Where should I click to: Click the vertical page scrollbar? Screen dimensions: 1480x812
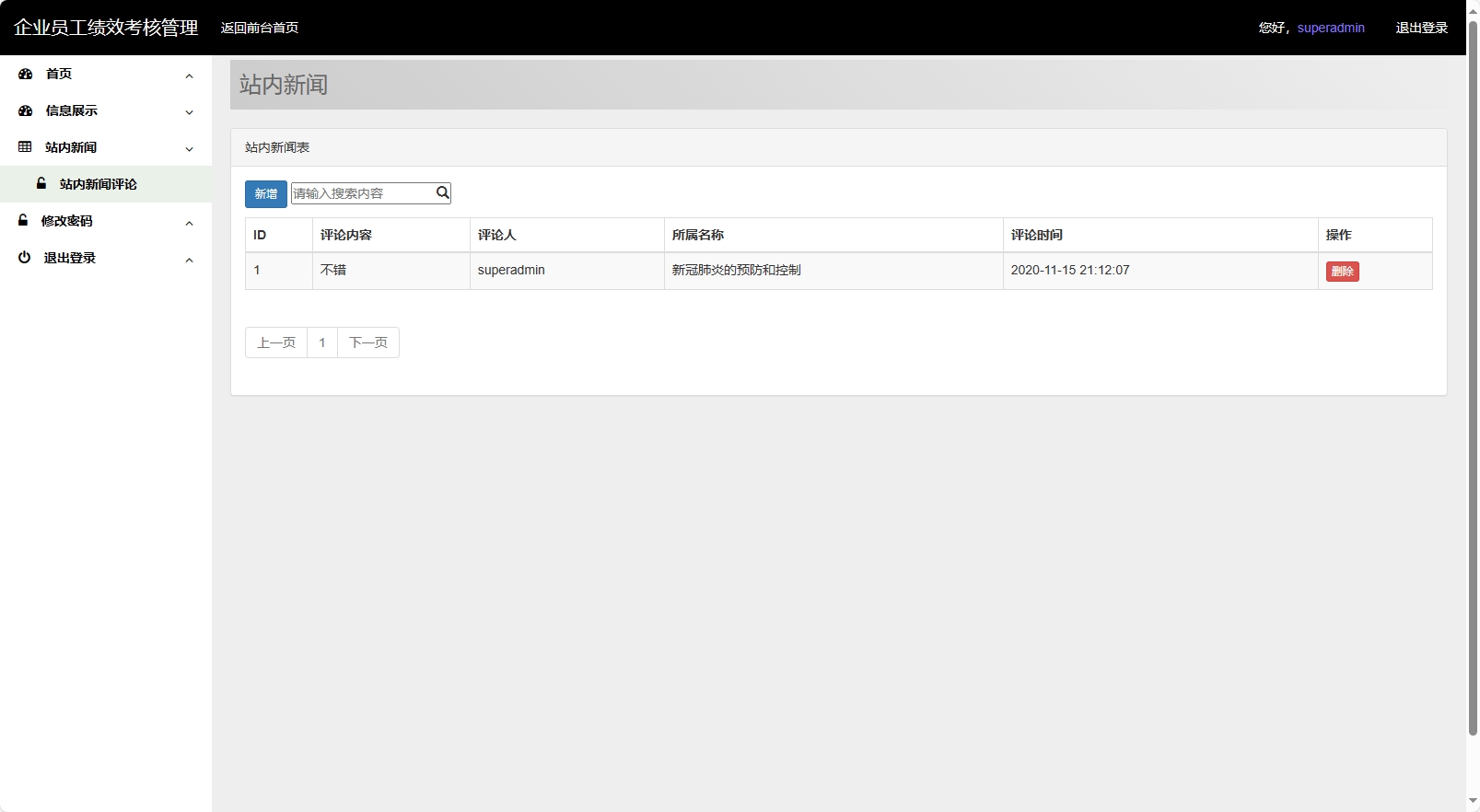tap(1473, 377)
